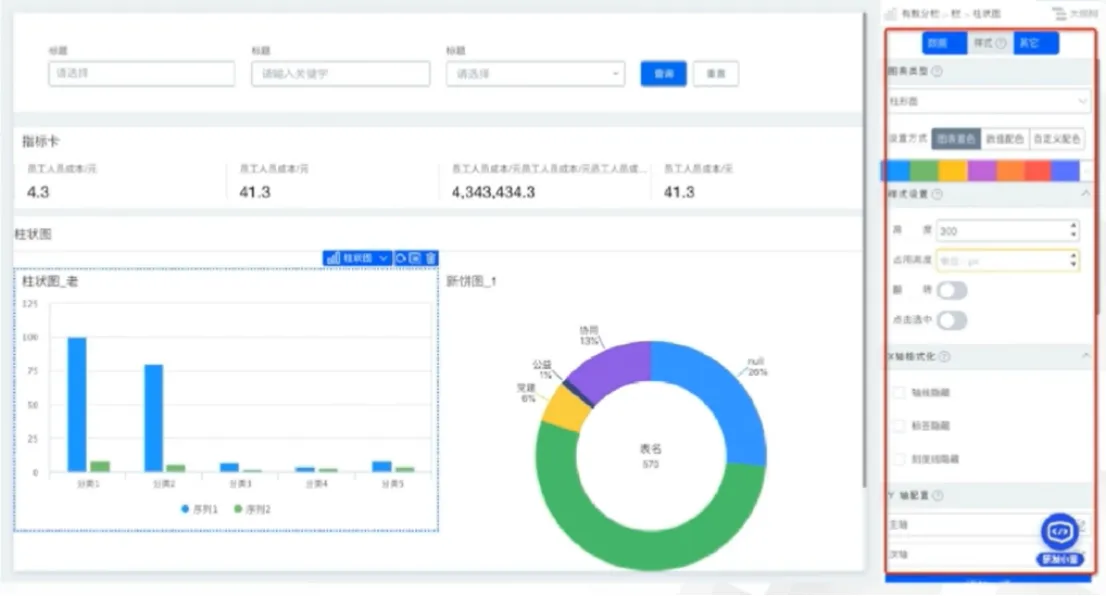Open the 柱形图 chart type dropdown

point(988,102)
